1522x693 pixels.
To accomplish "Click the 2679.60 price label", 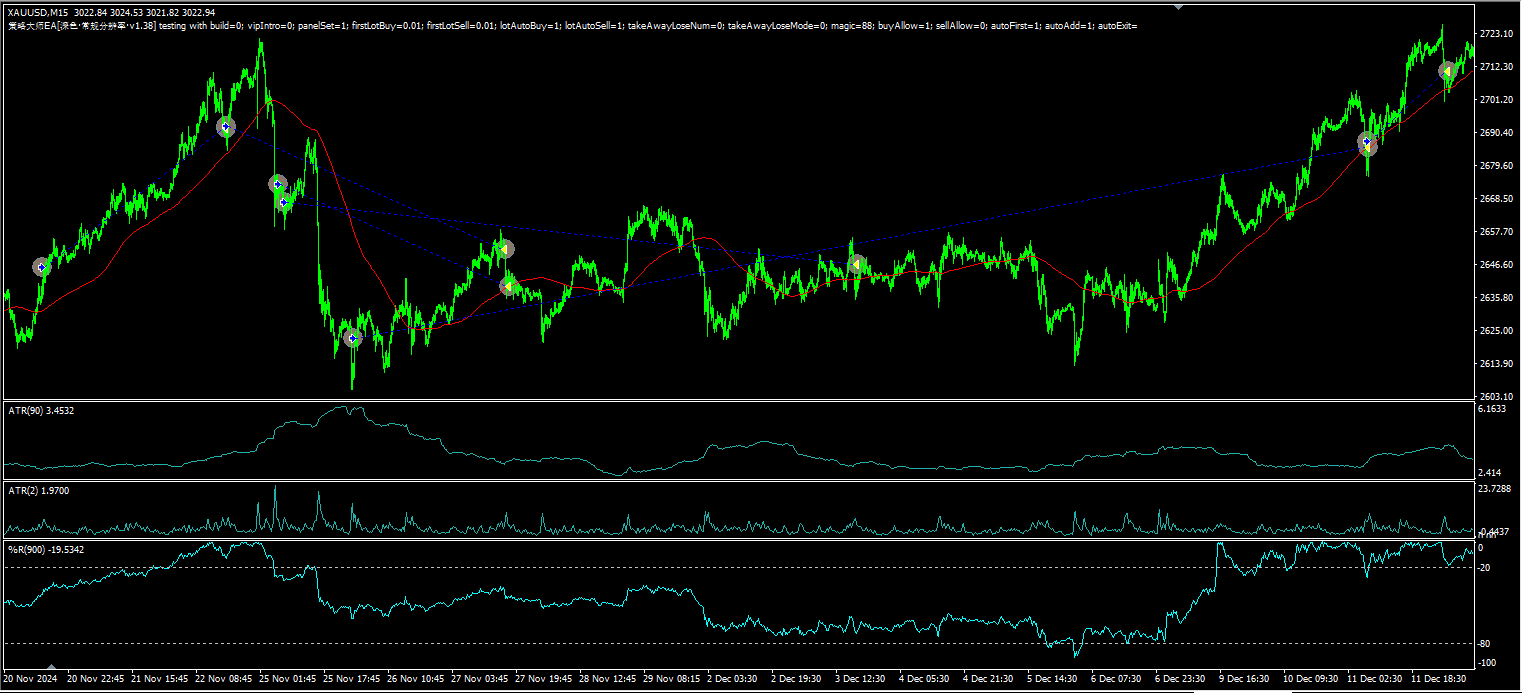I will tap(1495, 165).
